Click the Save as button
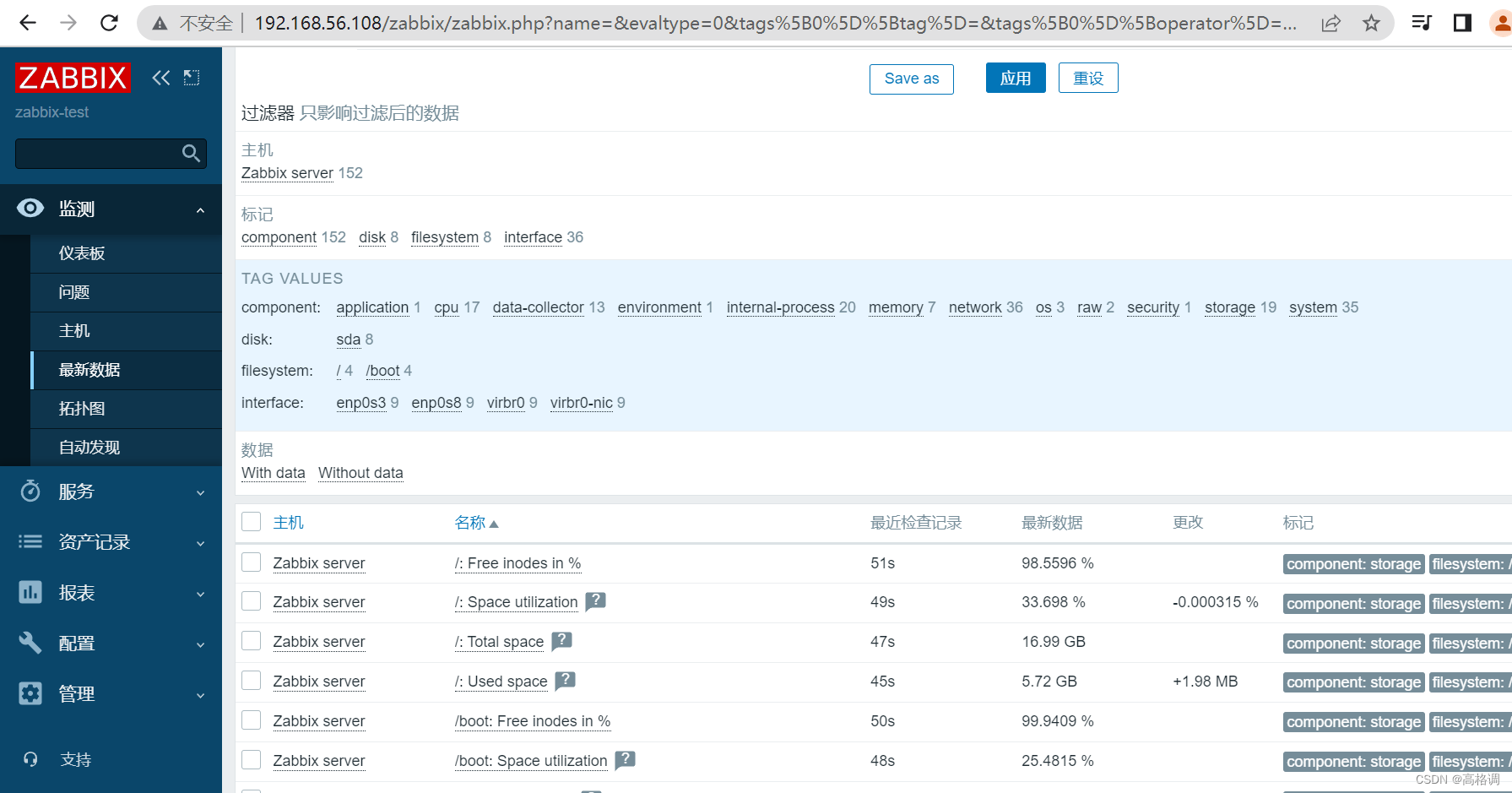Screen dimensions: 1512x793 [x=911, y=79]
